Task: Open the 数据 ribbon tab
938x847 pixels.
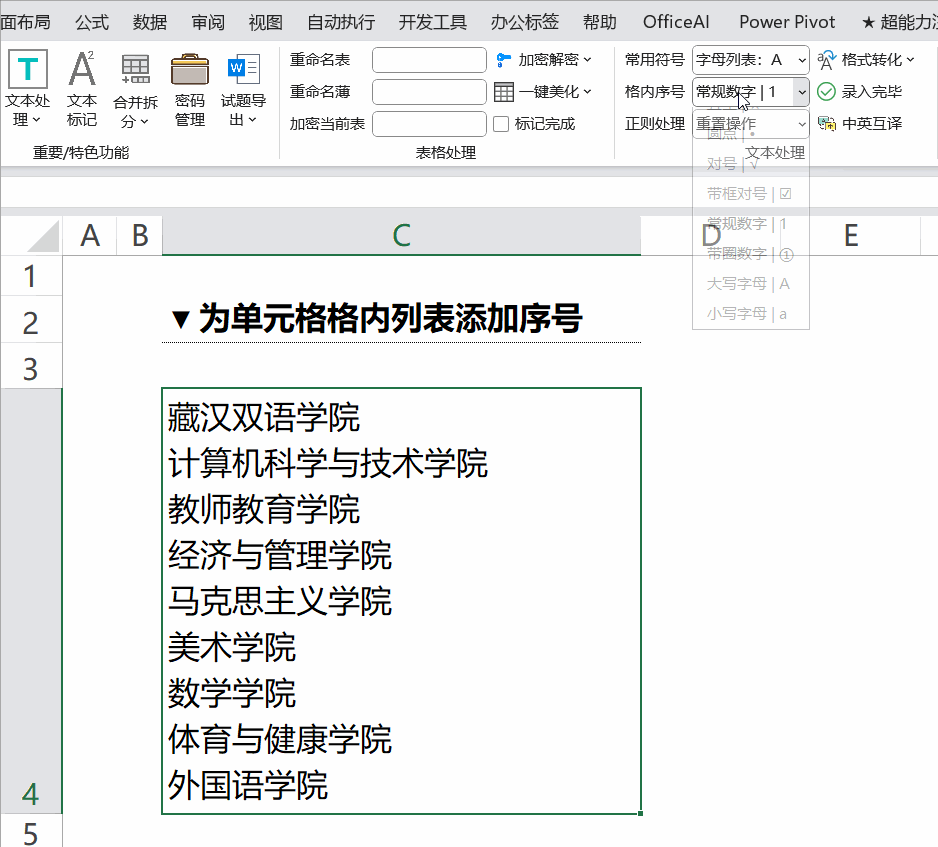Action: 150,22
